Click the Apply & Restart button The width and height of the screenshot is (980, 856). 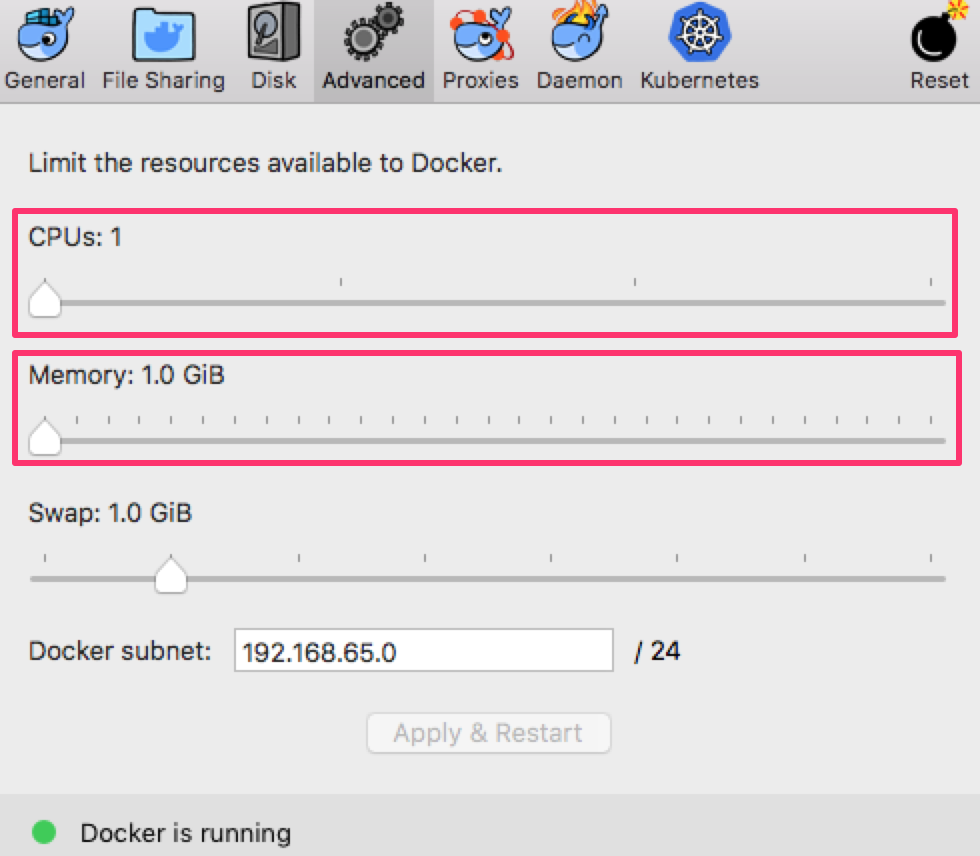click(x=488, y=733)
